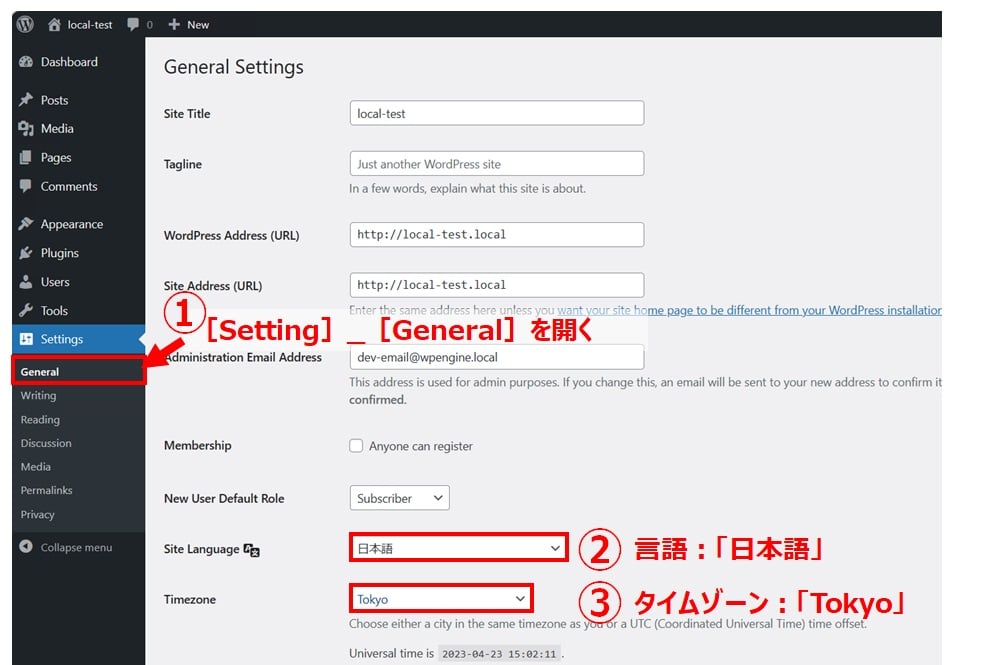The image size is (1000, 665).
Task: Click the Pages icon in sidebar
Action: pyautogui.click(x=26, y=157)
